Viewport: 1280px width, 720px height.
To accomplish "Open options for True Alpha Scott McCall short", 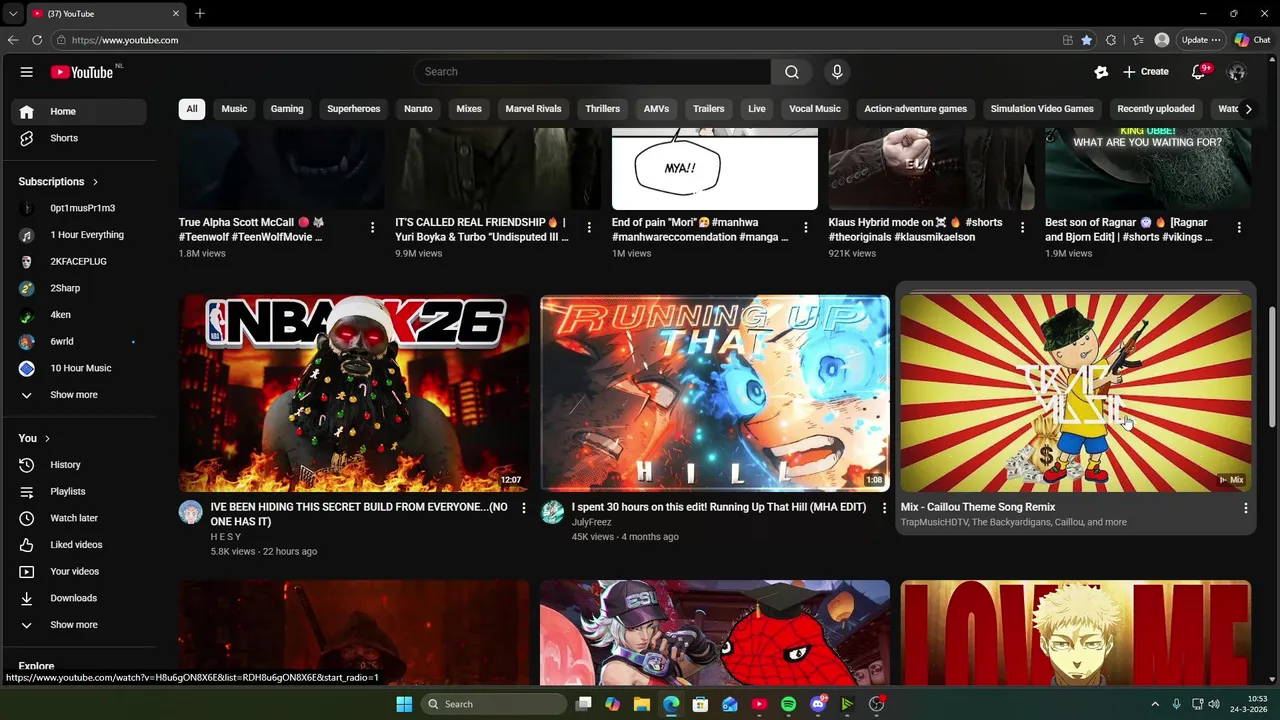I will (x=372, y=228).
